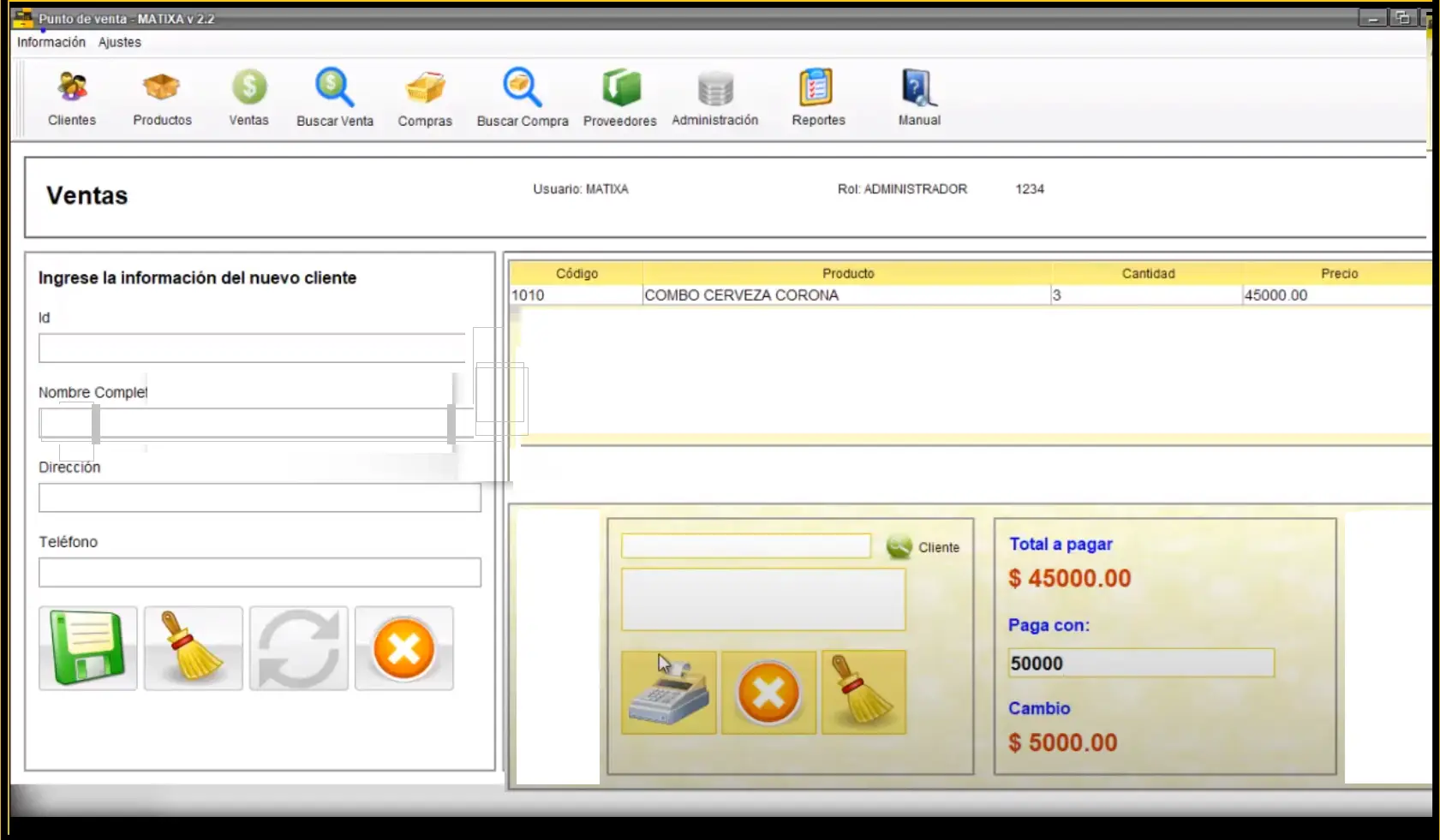Open the Ajustes menu
Image resolution: width=1440 pixels, height=840 pixels.
(x=119, y=42)
